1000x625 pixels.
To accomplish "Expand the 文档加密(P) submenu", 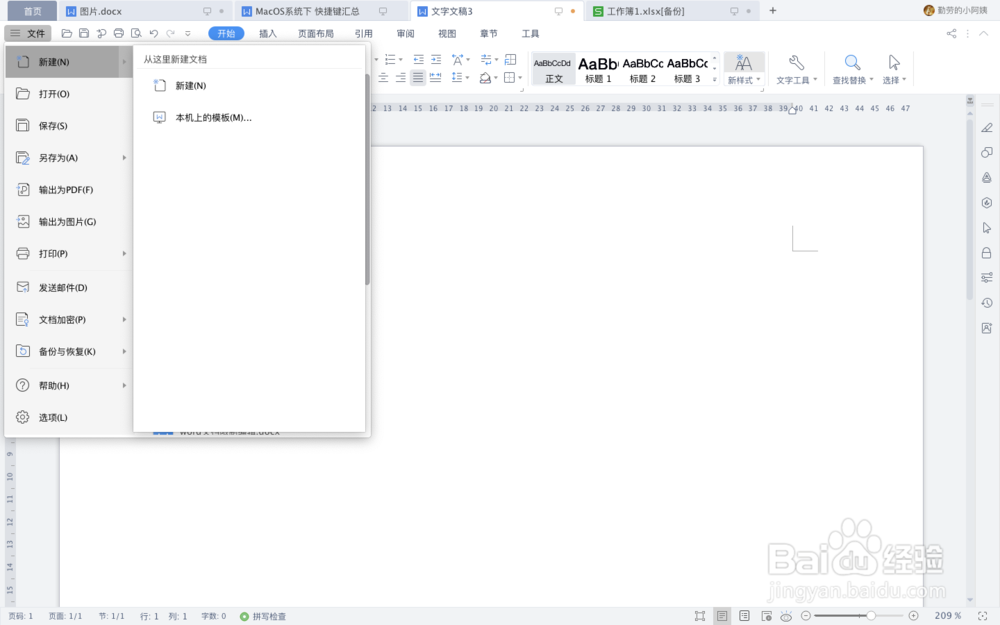I will [x=68, y=320].
